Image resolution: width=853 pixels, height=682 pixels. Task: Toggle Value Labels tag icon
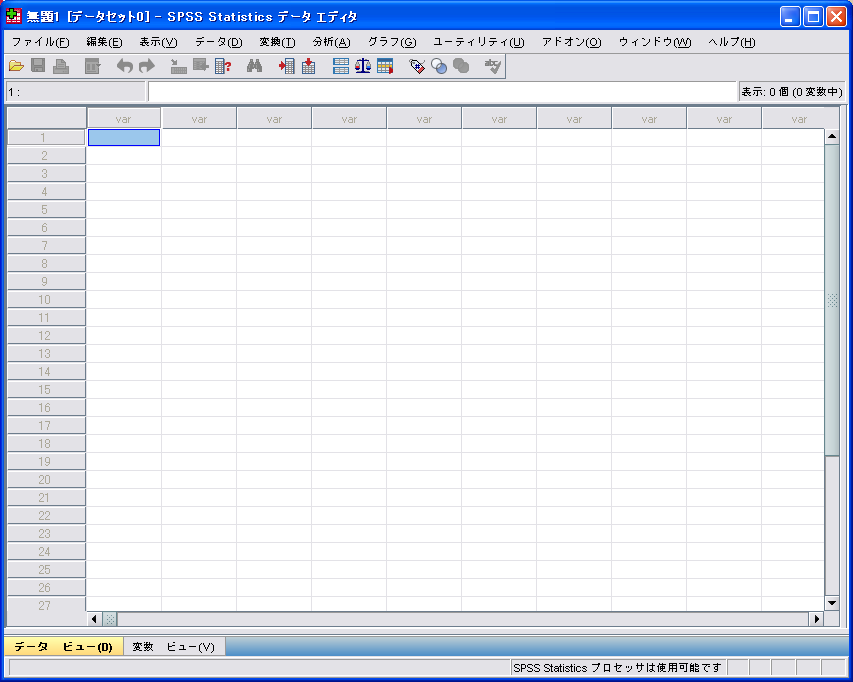coord(418,66)
